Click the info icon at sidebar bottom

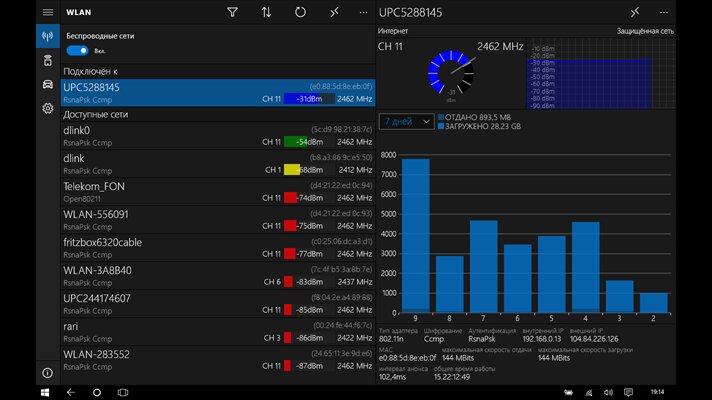pos(46,372)
